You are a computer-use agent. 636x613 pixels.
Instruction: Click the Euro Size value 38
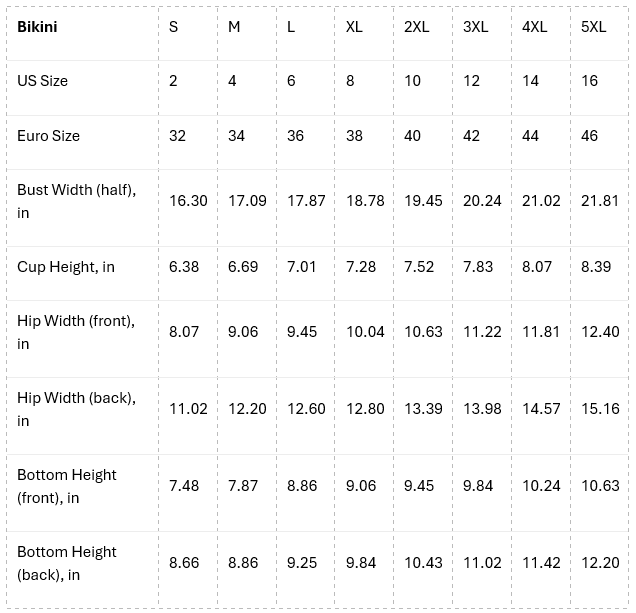[x=354, y=136]
